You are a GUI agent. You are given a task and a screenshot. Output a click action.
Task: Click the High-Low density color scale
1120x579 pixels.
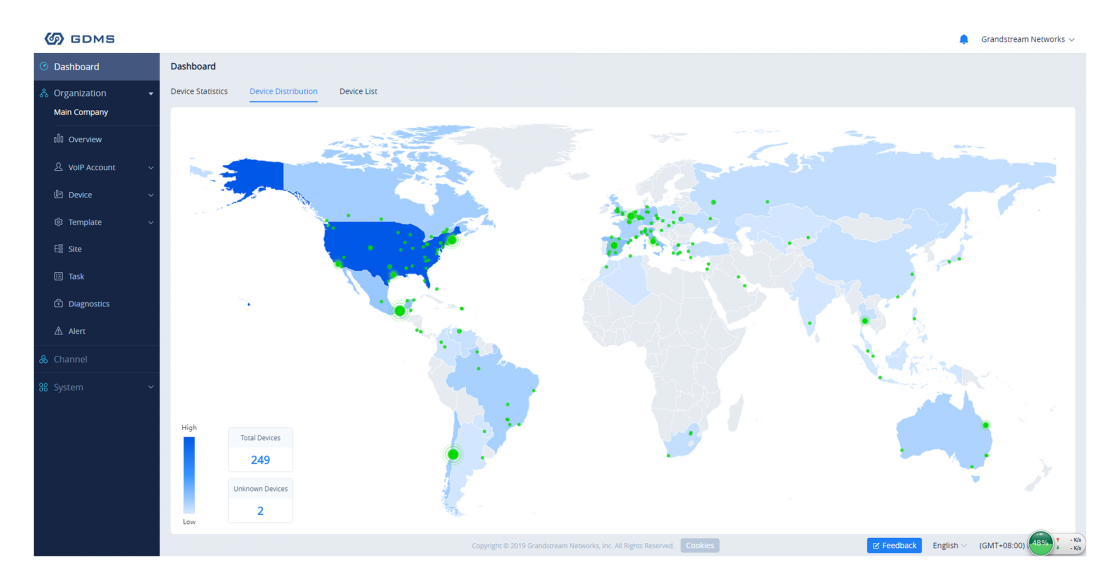click(x=189, y=475)
